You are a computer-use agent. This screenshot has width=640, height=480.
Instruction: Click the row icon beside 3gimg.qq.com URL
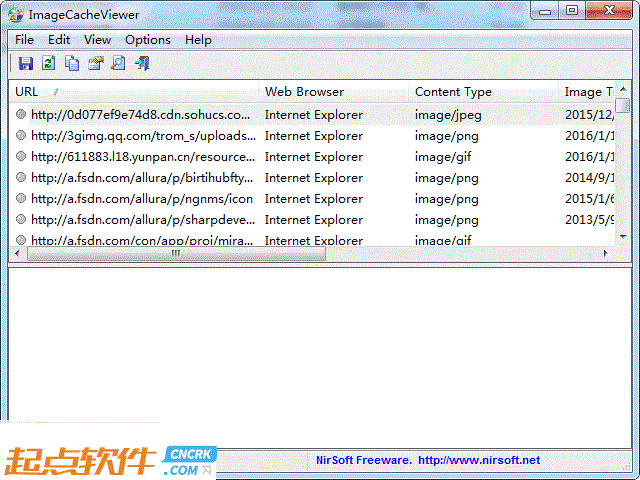[21, 135]
